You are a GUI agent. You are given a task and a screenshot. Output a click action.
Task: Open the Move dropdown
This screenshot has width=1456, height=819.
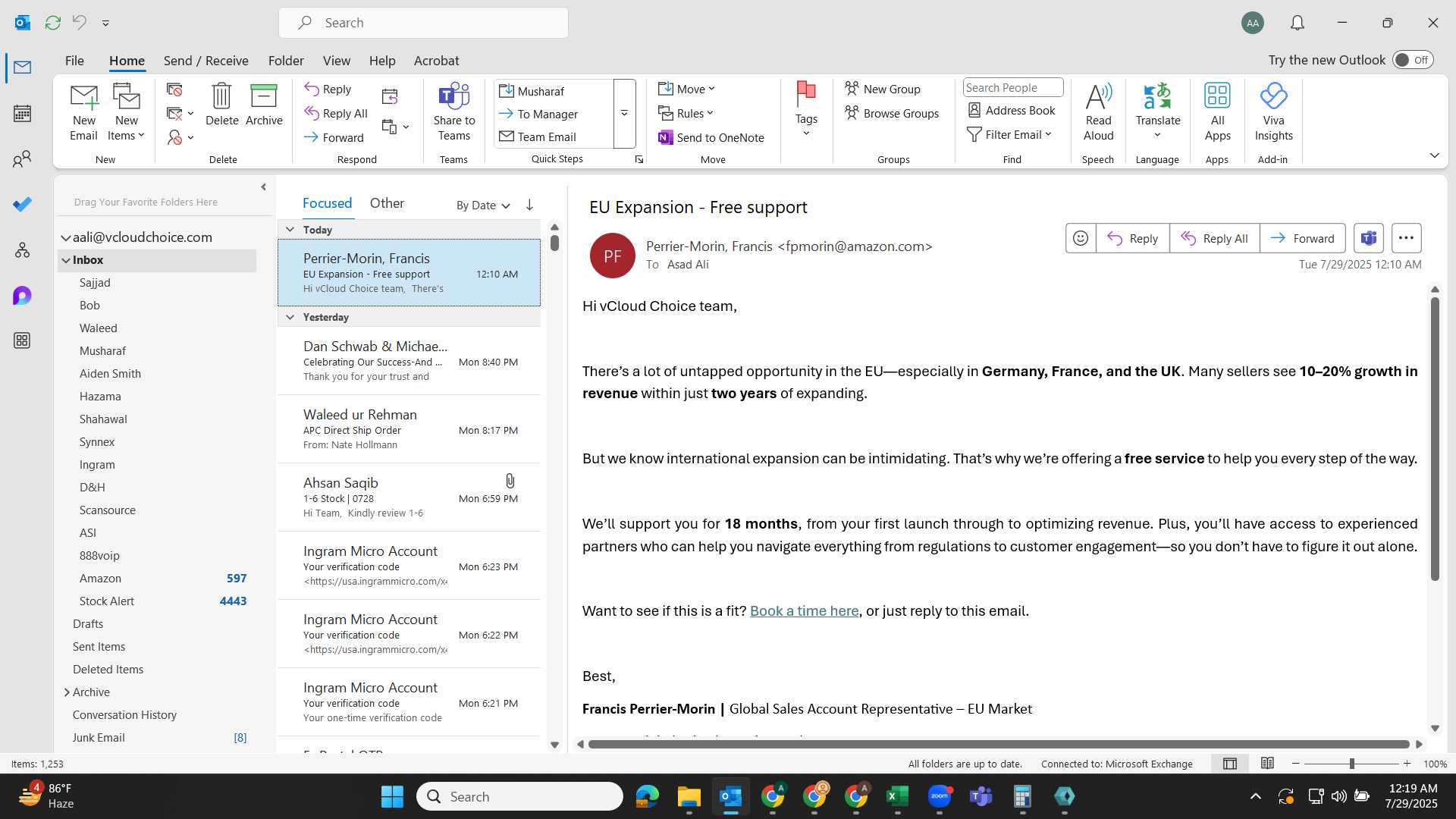(x=686, y=89)
